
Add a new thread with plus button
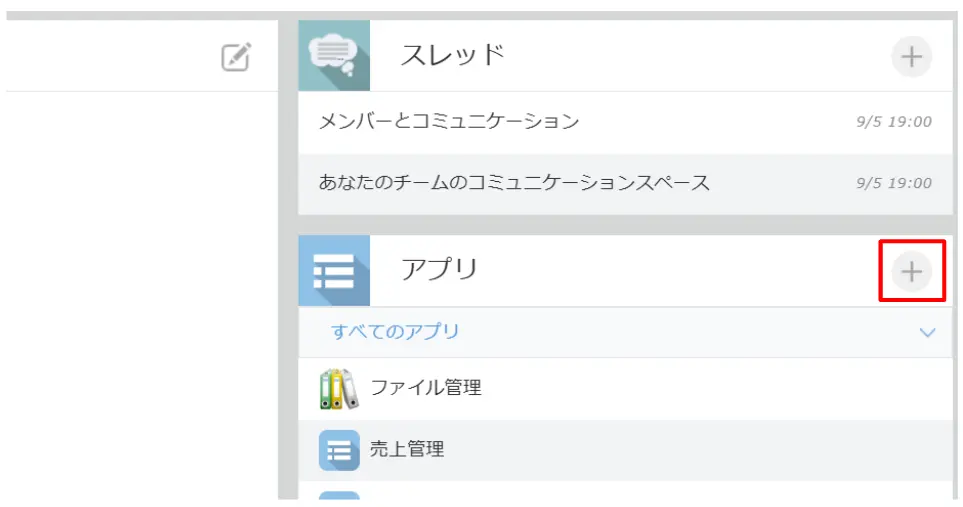point(911,57)
